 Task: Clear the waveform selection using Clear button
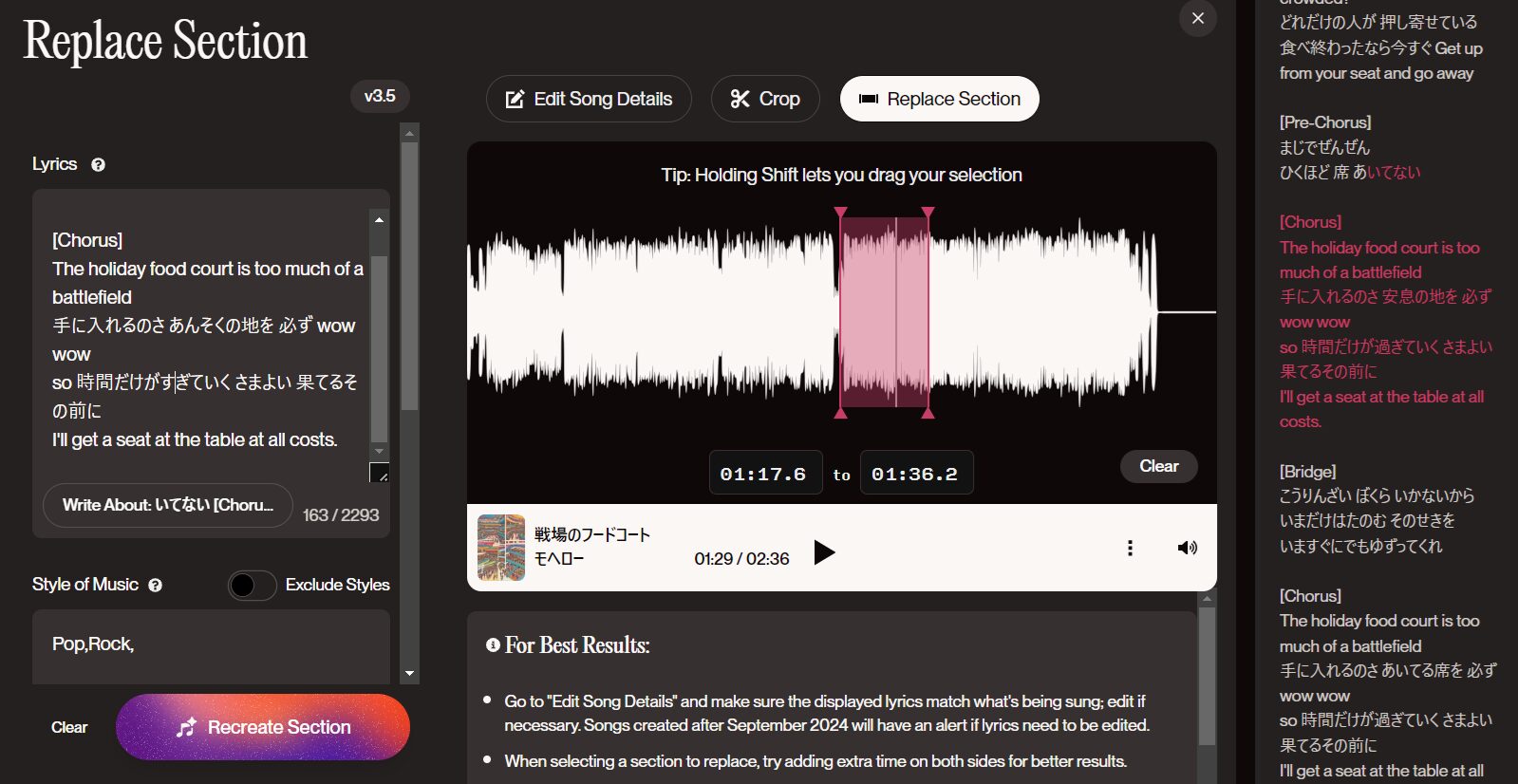click(x=1158, y=466)
